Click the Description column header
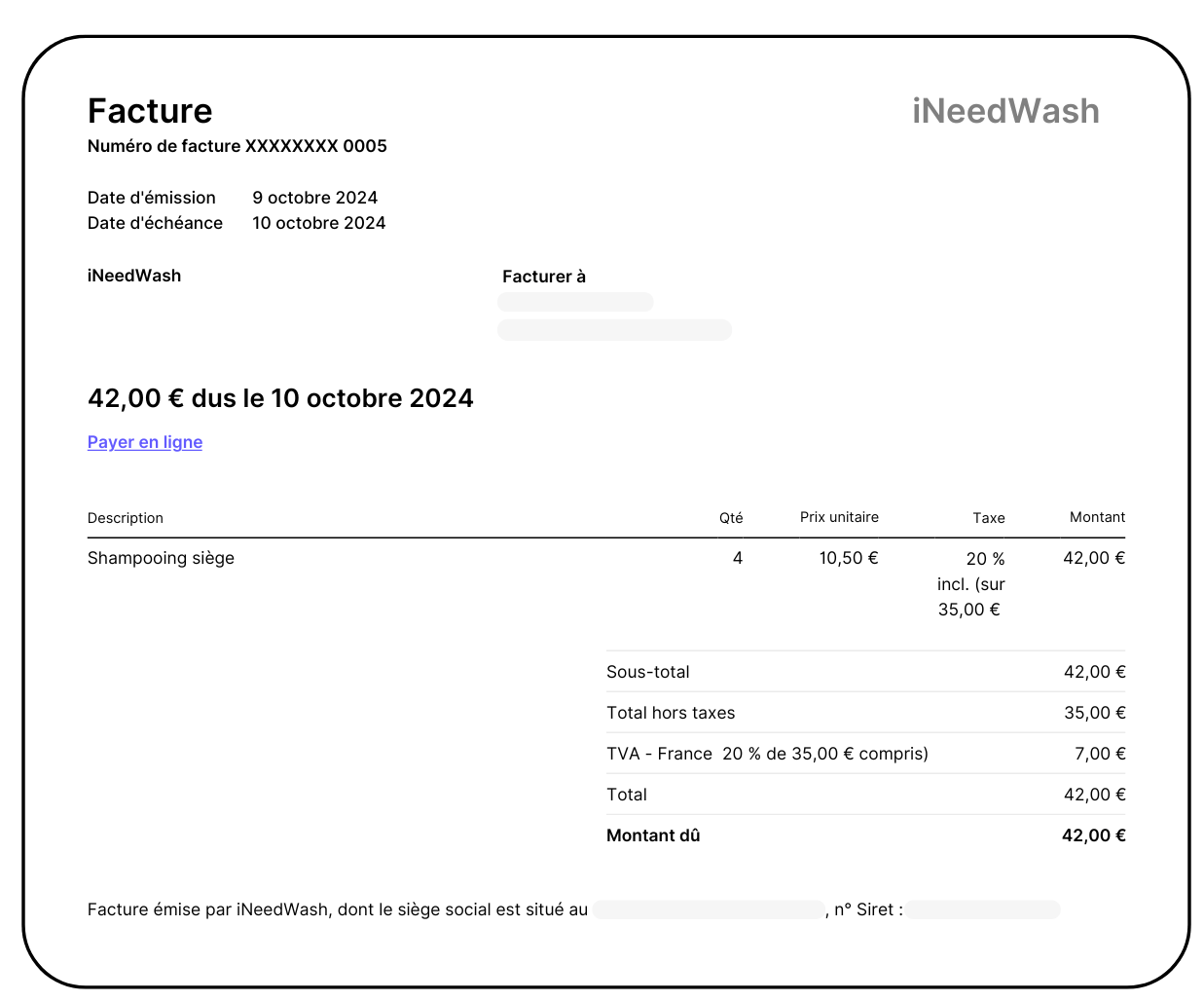Screen dimensions: 1204x1001 point(125,518)
